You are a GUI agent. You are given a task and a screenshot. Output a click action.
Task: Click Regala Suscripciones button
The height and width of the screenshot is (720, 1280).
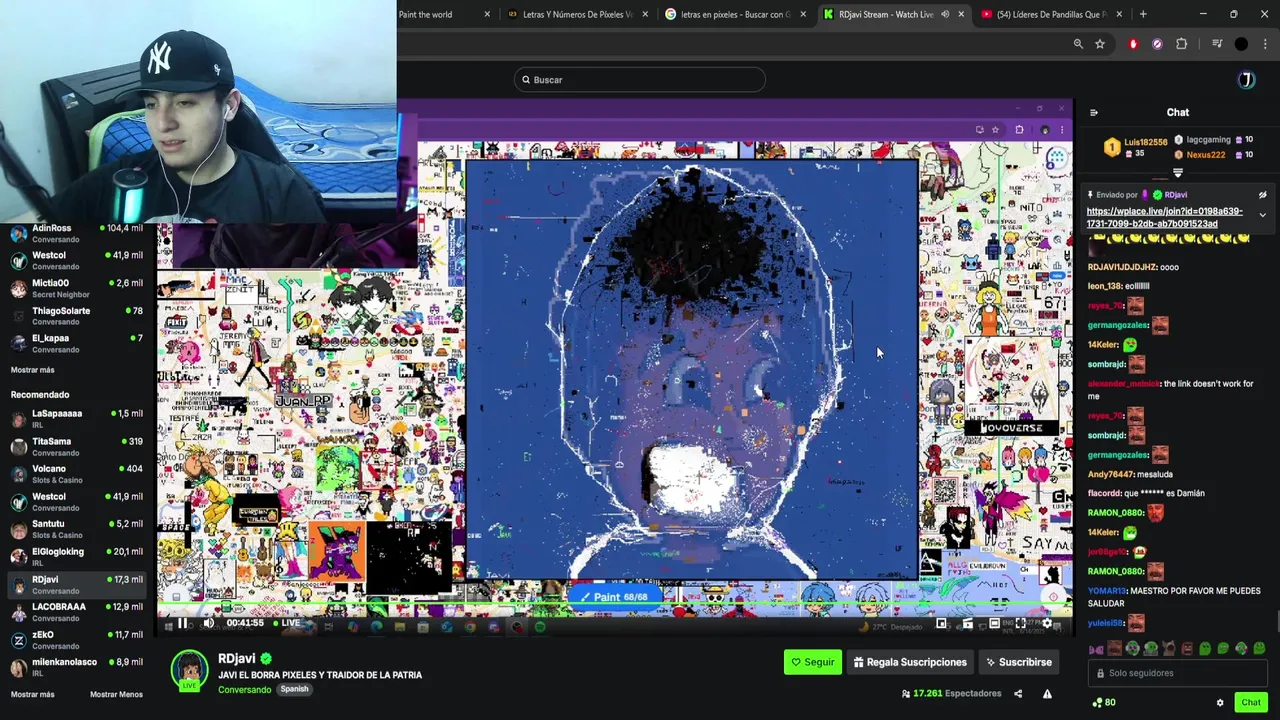910,662
